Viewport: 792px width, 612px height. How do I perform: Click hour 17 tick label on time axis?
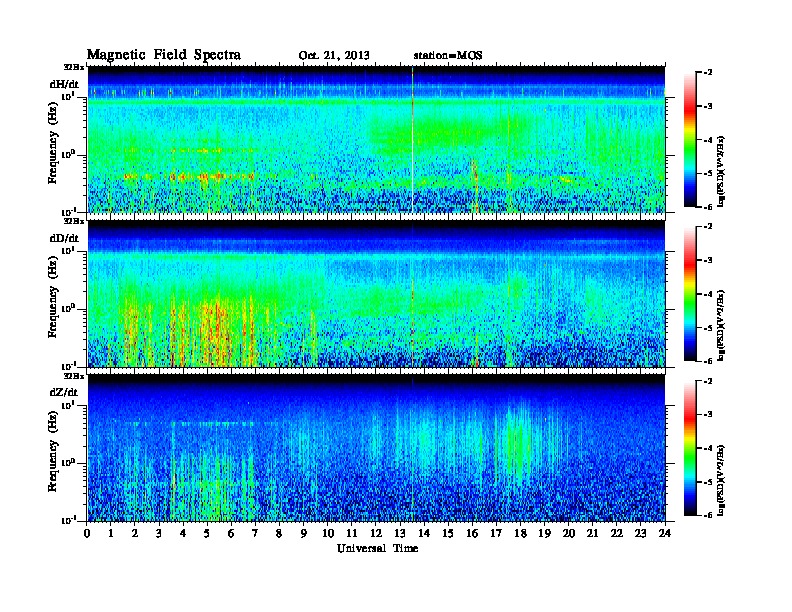tap(496, 533)
